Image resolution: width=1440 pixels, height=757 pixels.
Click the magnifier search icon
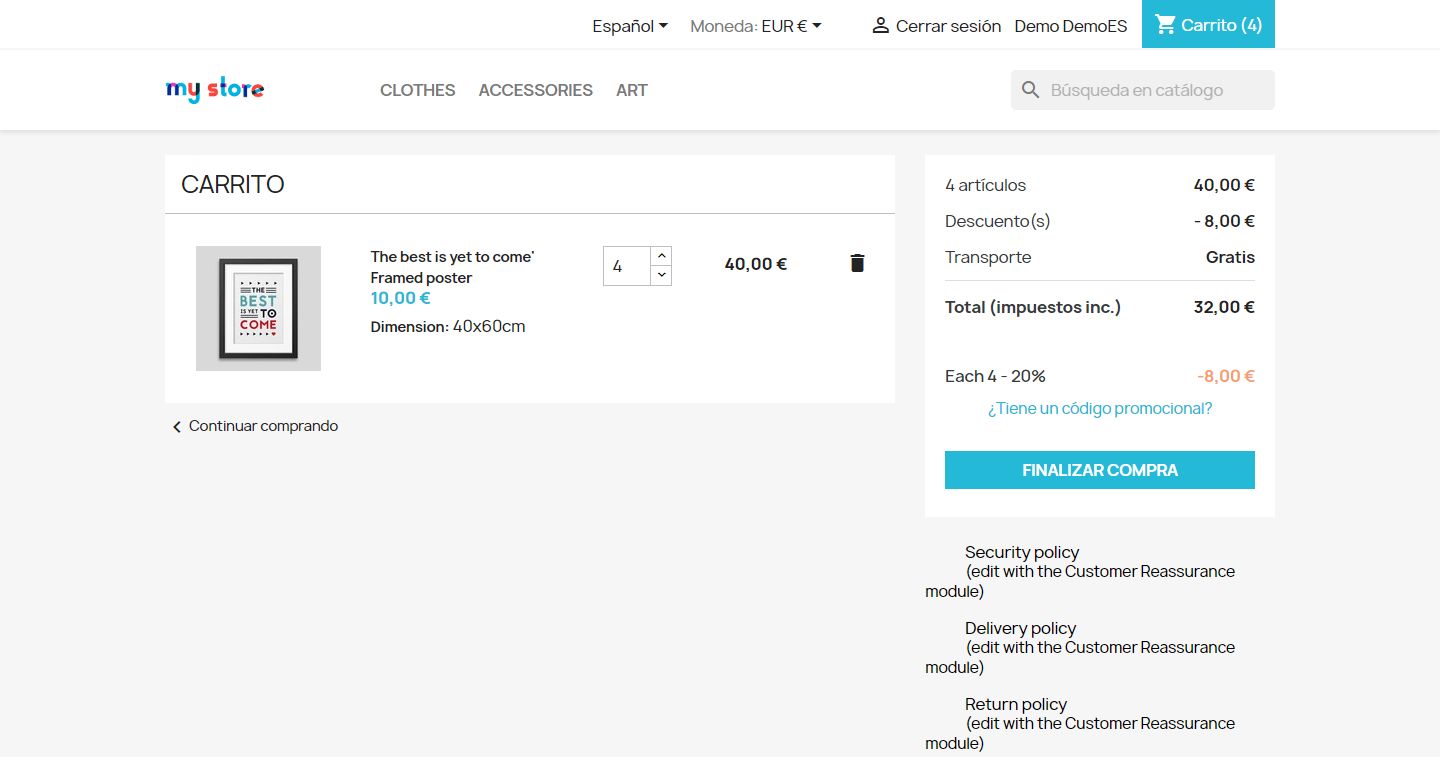pyautogui.click(x=1031, y=90)
